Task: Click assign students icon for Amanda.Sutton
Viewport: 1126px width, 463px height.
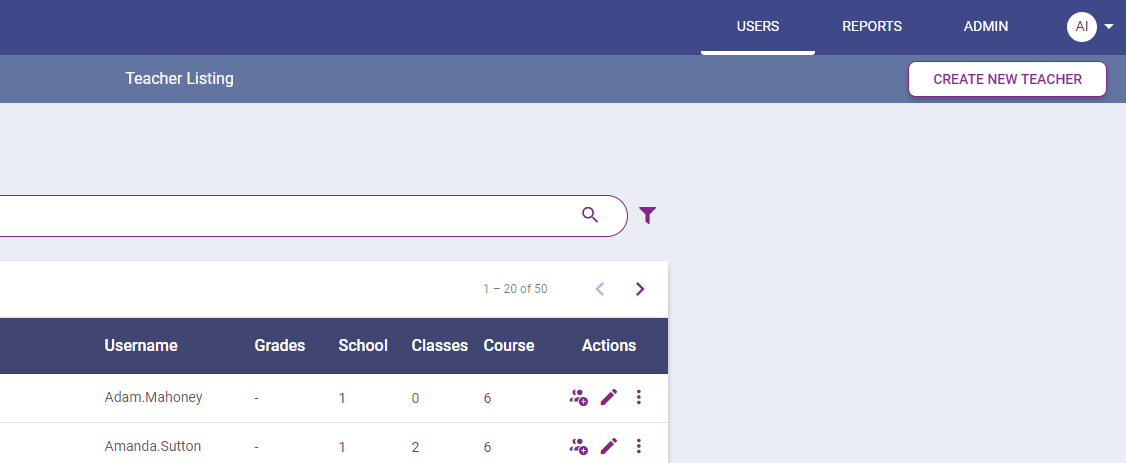Action: (x=578, y=447)
